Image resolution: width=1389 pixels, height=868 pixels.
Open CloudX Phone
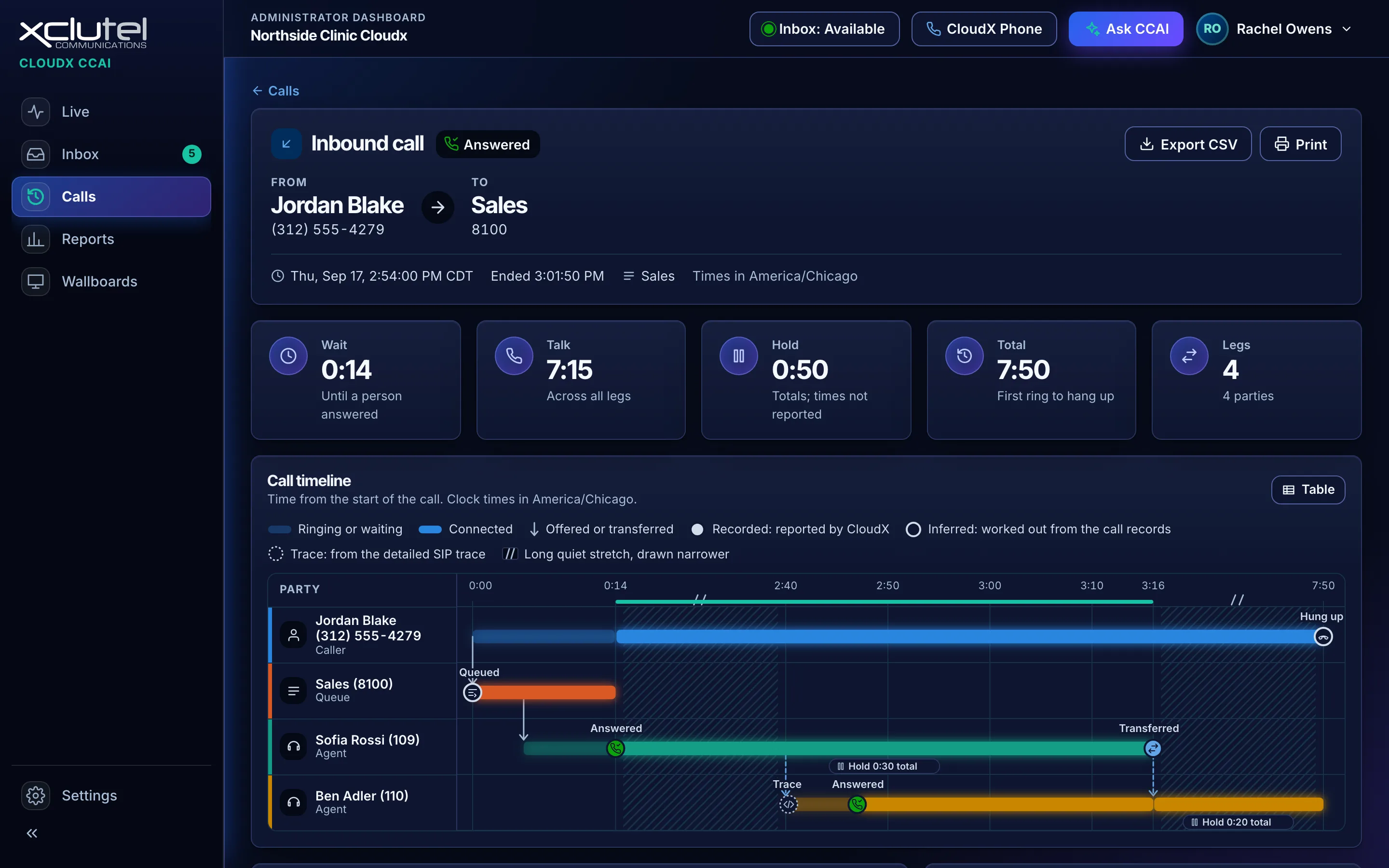(984, 29)
